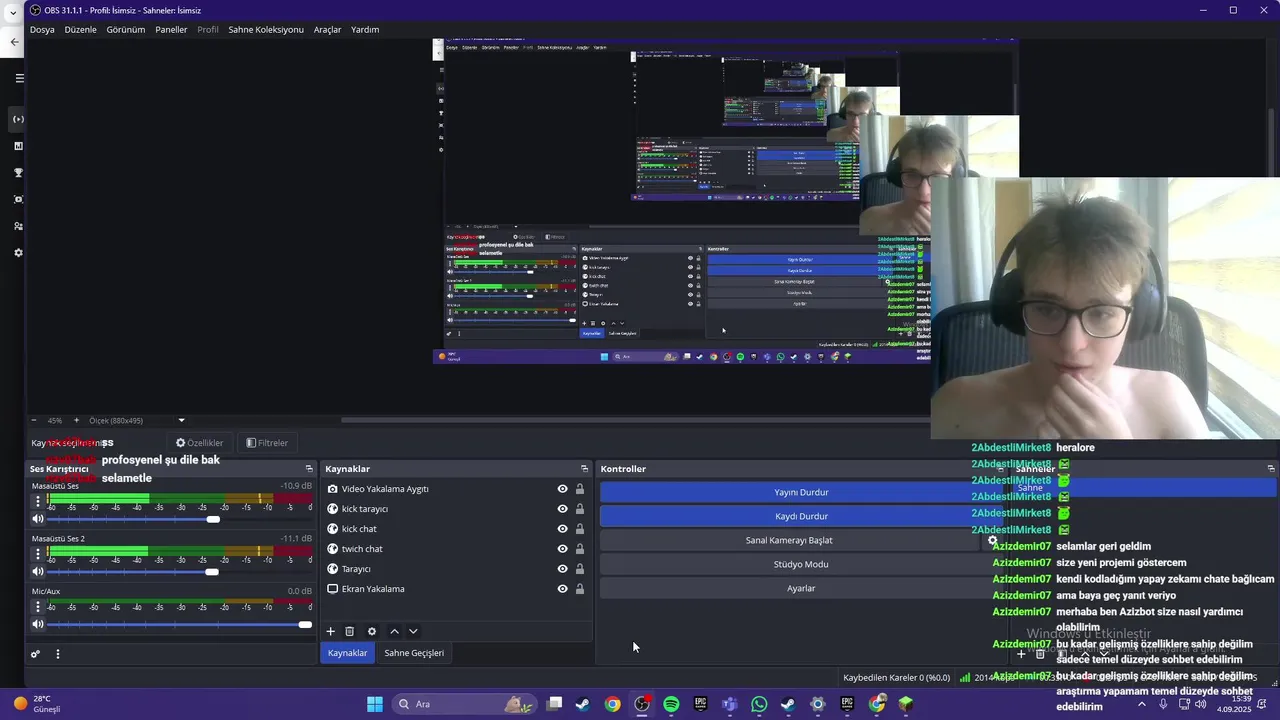Open Masaüstü Ses three-dot options

[38, 501]
